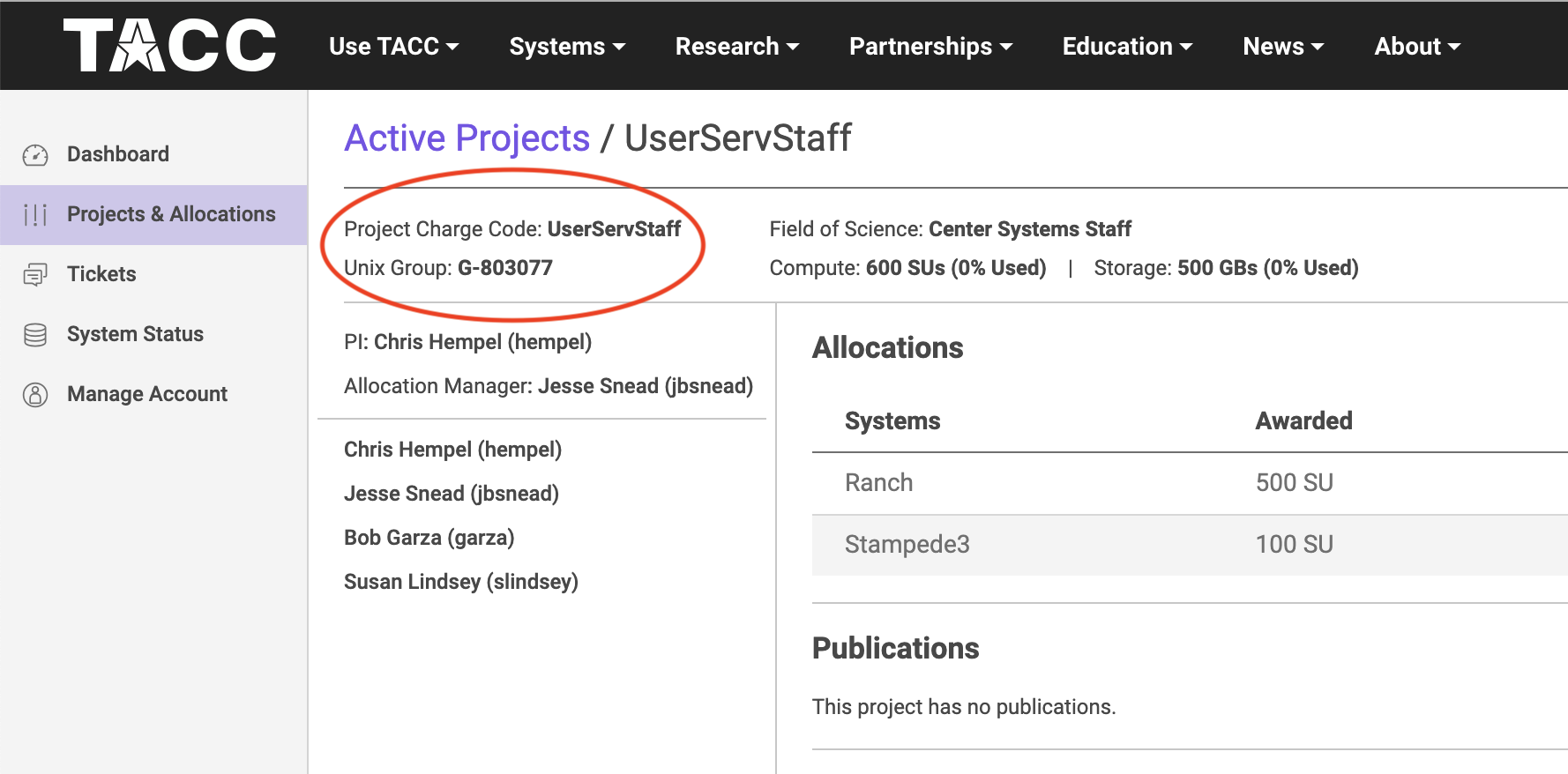Select member Chris Hempel (hempel) in list
The image size is (1568, 774).
(x=452, y=450)
